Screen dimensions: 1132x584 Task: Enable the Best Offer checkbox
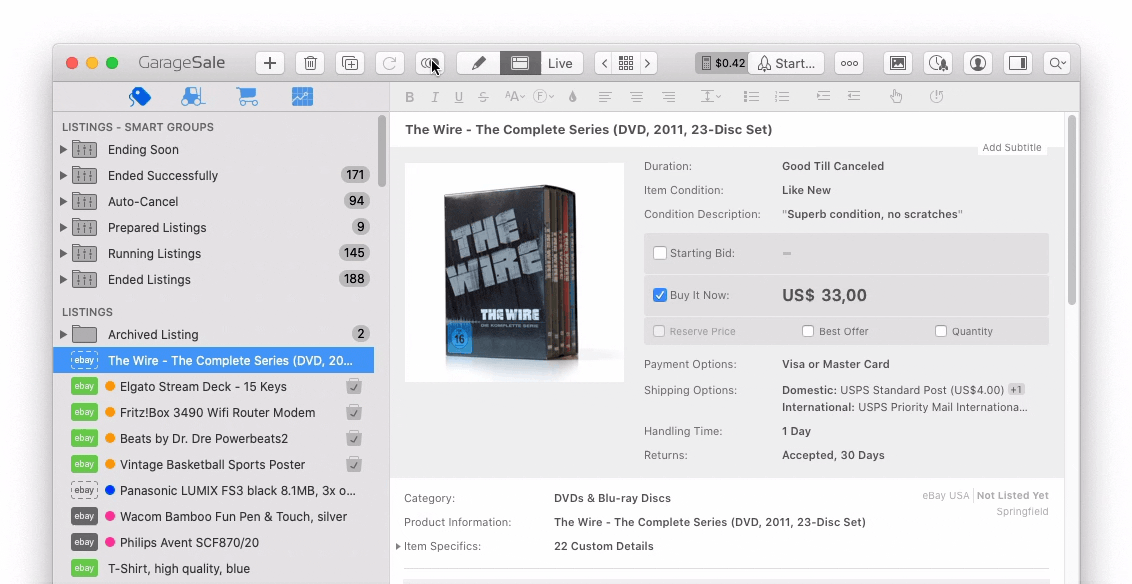point(807,330)
